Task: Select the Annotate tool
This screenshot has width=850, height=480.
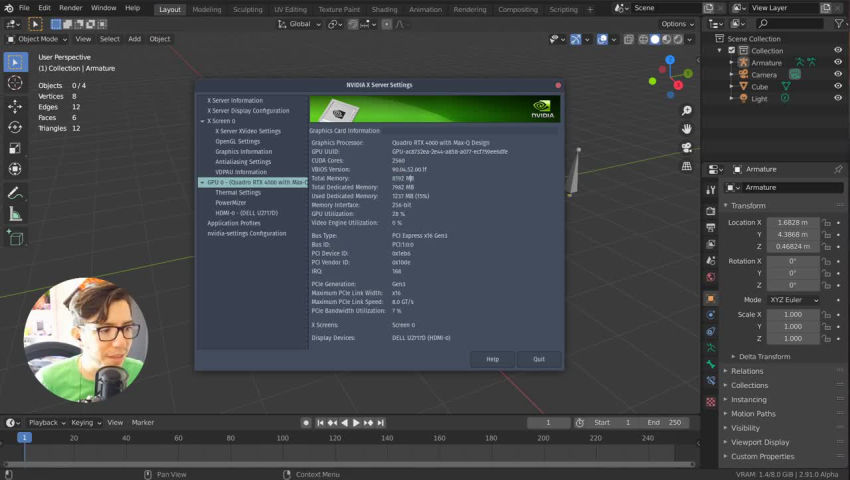Action: tap(15, 193)
